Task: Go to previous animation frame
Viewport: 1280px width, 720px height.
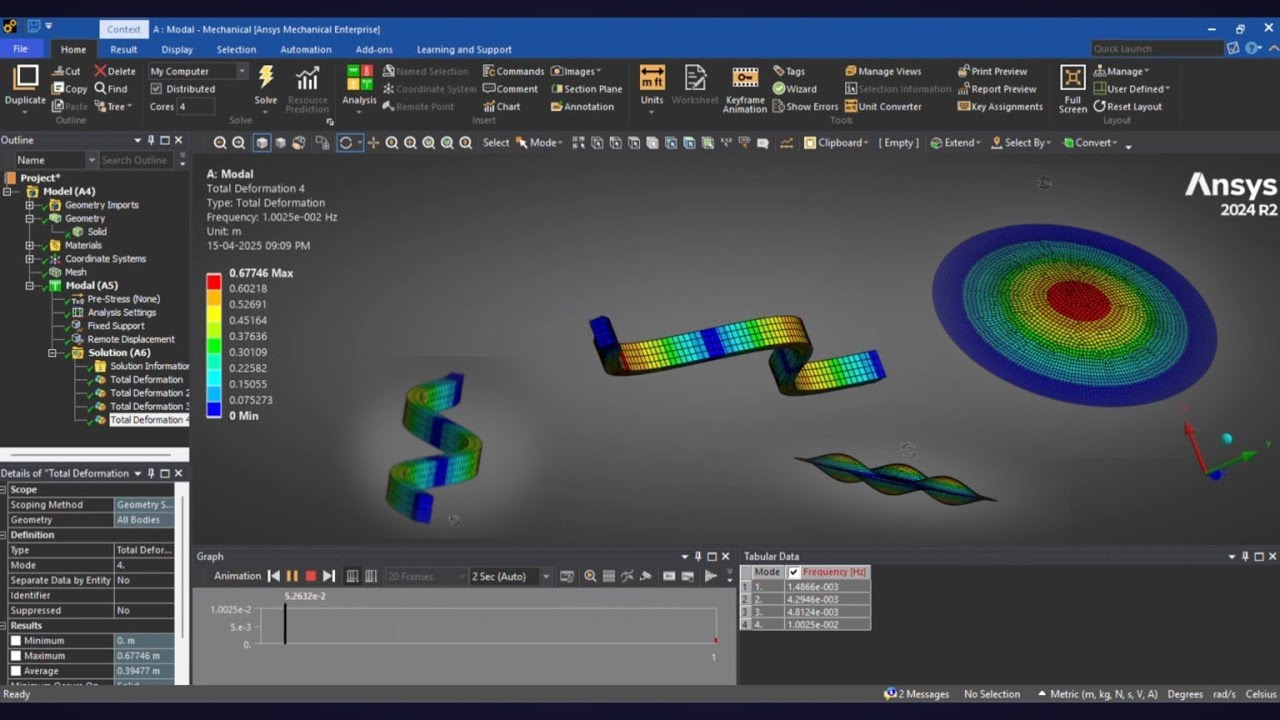Action: 273,576
